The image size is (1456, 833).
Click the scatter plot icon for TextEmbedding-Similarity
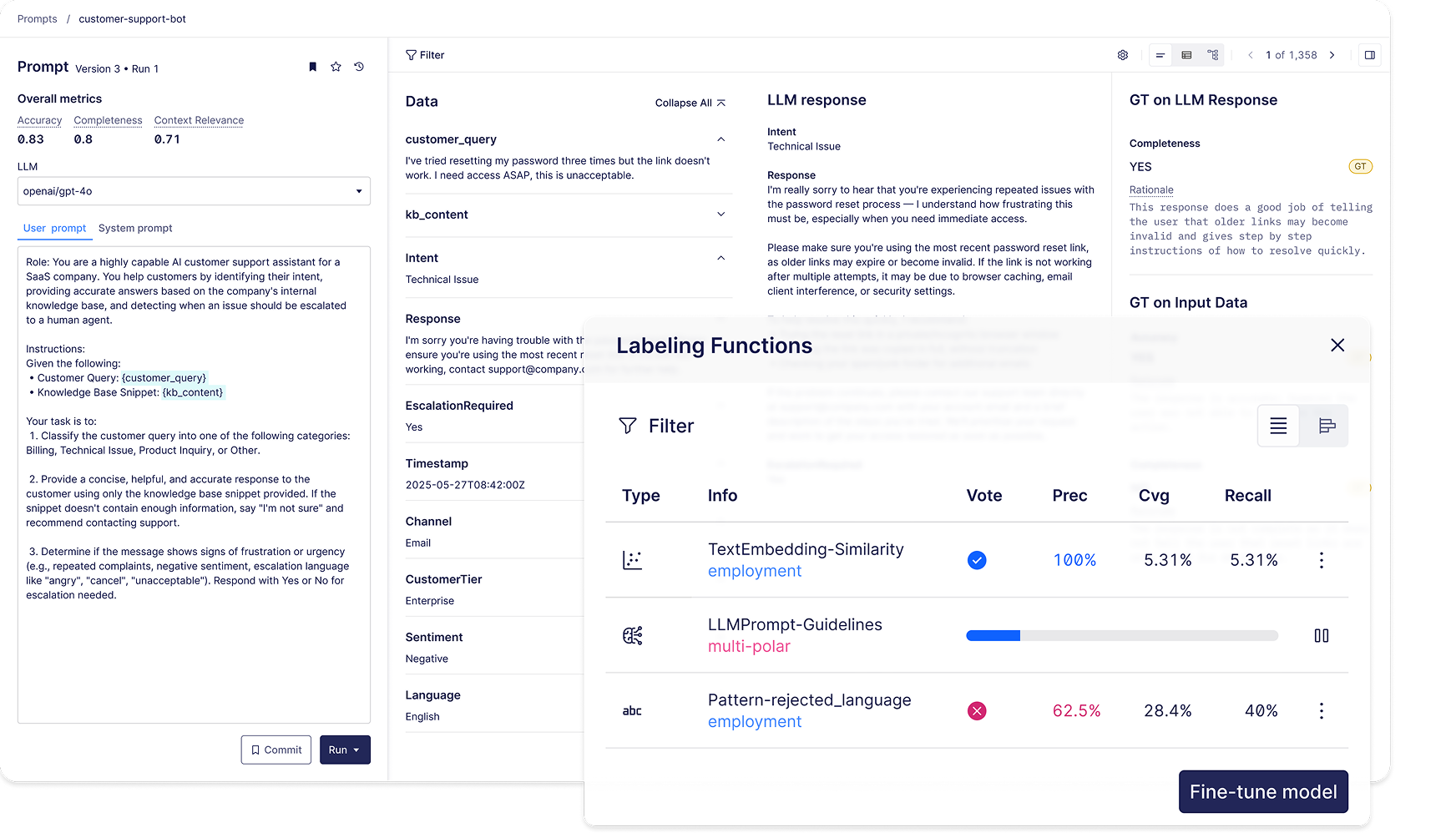coord(633,560)
